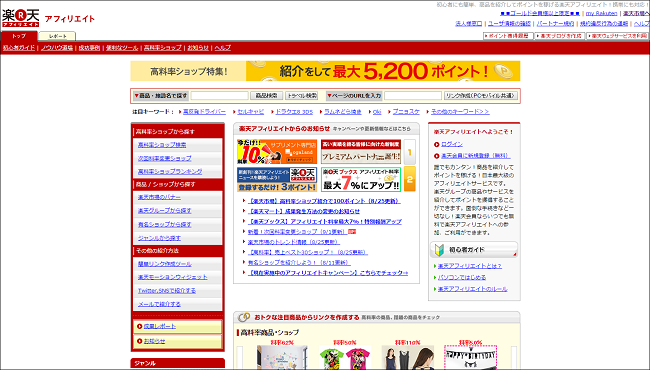Open the パートナー規約 link
Screen dimensions: 650x370
pyautogui.click(x=555, y=24)
